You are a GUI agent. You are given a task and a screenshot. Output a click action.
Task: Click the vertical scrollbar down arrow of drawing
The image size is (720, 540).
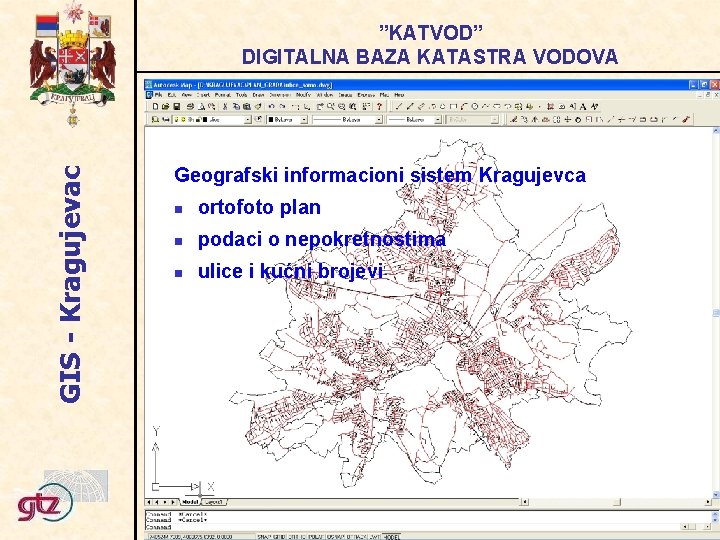pyautogui.click(x=716, y=494)
